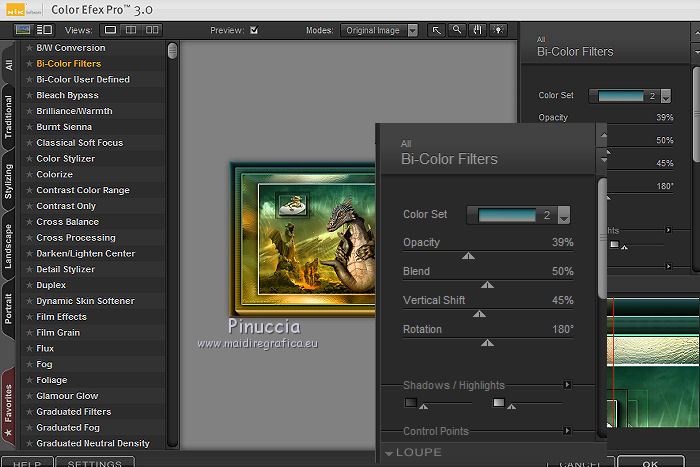Click the Nik Software logo
700x467 pixels.
tap(24, 10)
